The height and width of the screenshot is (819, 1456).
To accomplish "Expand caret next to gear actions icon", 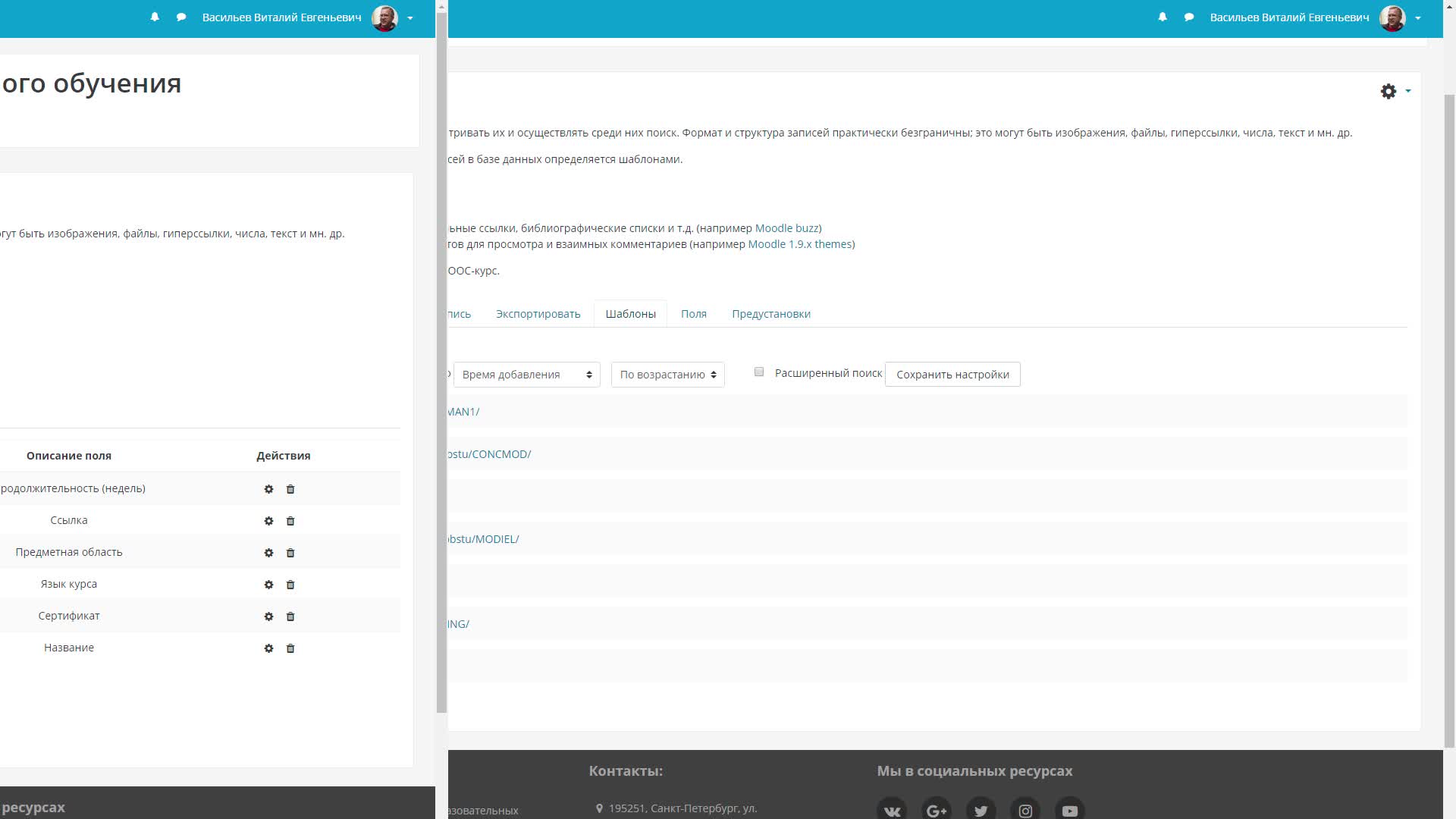I will 1408,91.
